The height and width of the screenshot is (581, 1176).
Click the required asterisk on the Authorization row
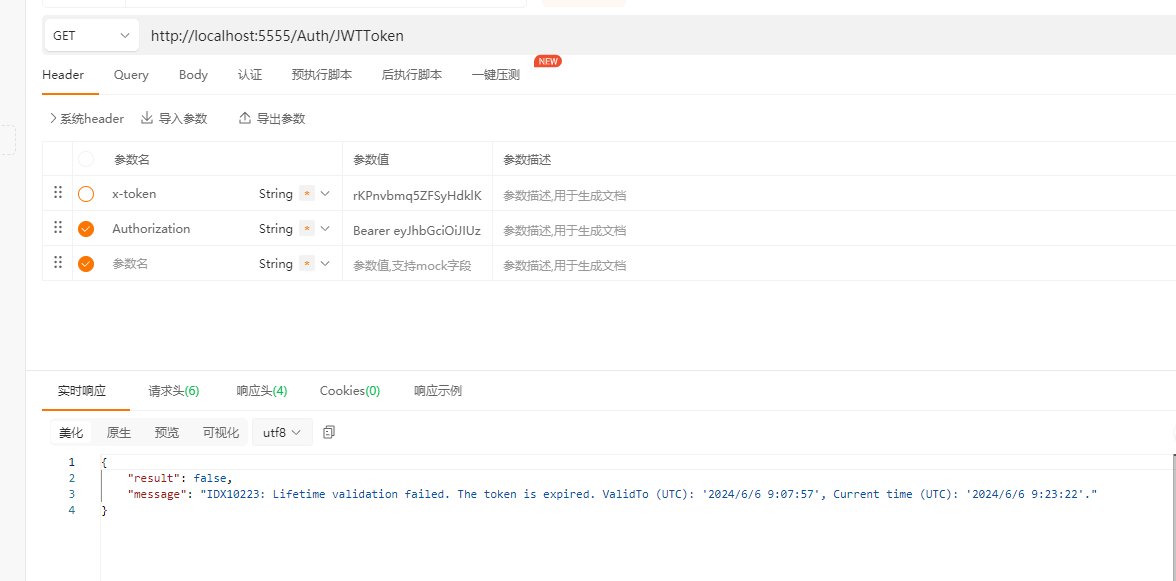(x=307, y=229)
